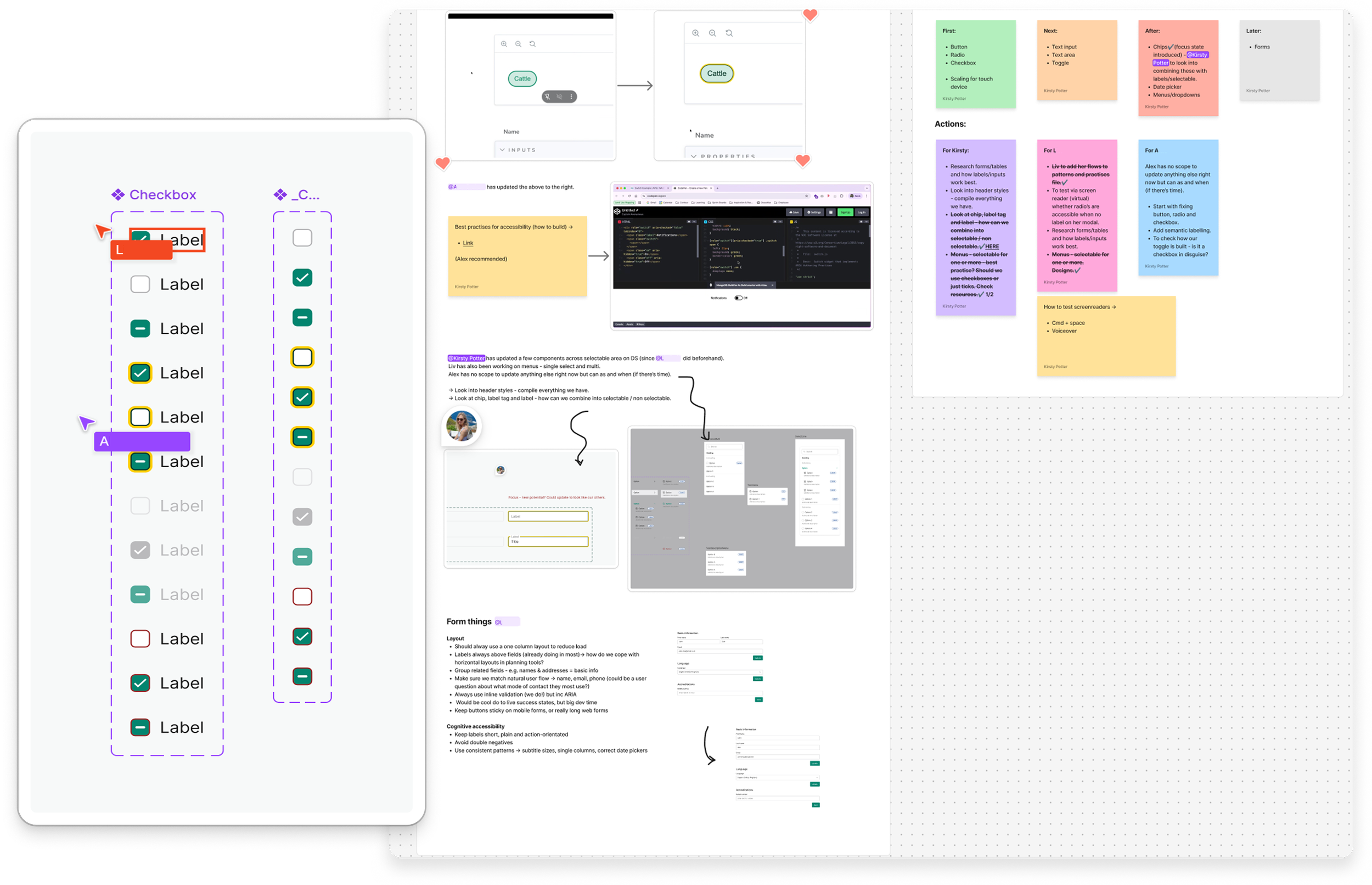The image size is (1372, 885).
Task: Click the three-dot icon in gray floating toolbar
Action: click(x=571, y=97)
